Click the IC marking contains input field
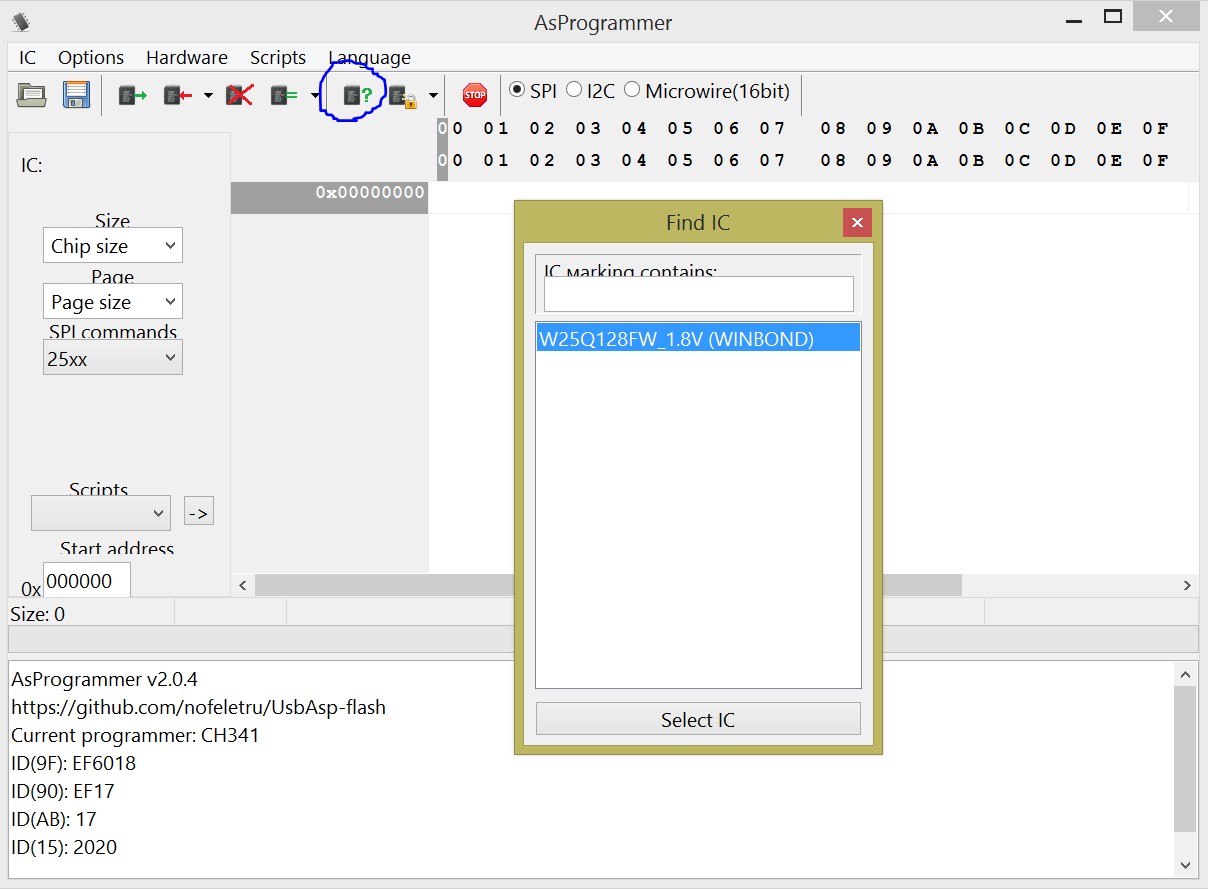Screen dimensions: 1208x889 pos(698,293)
